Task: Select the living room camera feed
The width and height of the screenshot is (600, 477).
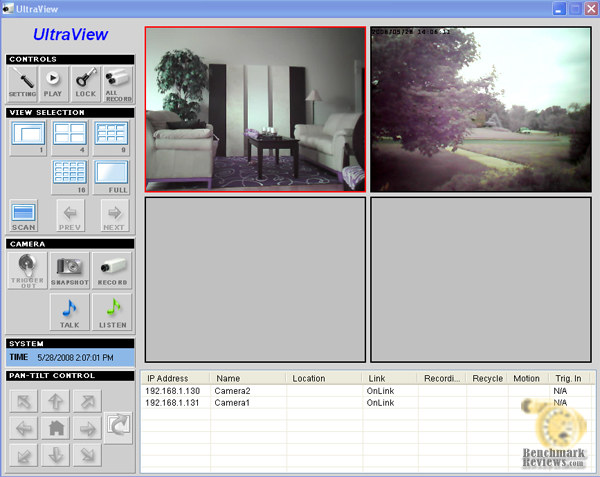Action: pos(255,109)
